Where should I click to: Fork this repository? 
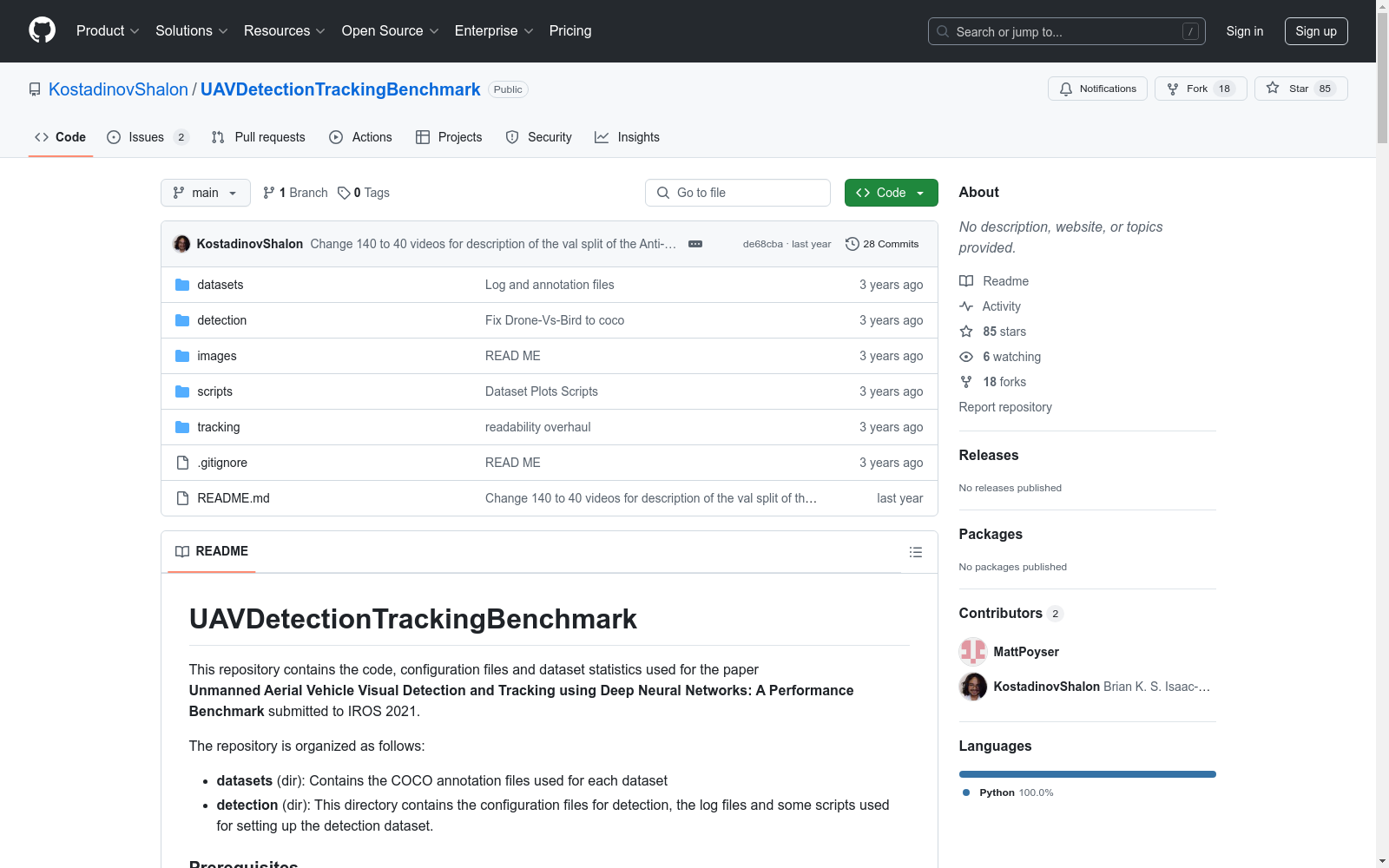pos(1201,89)
